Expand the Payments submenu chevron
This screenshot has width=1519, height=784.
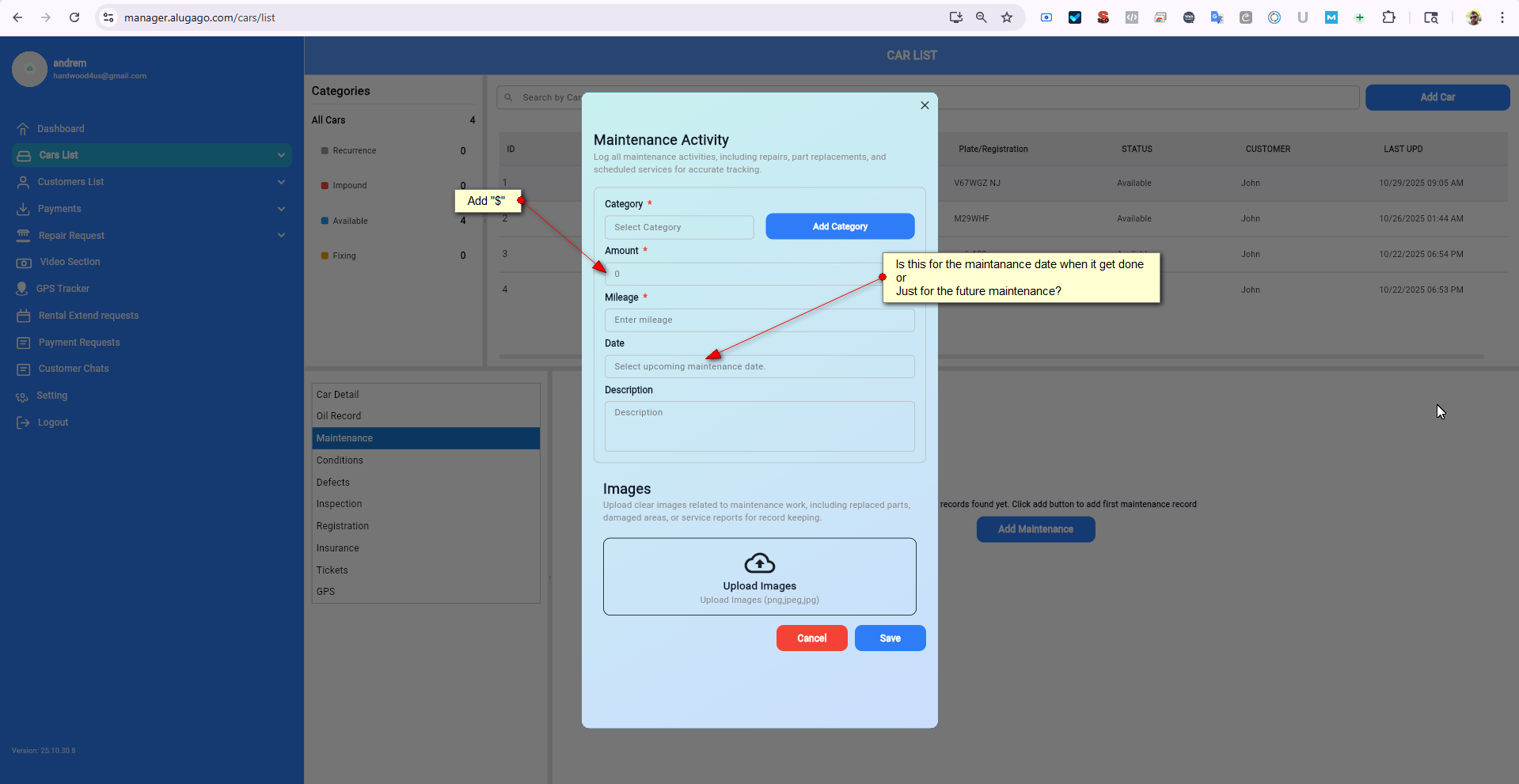(x=281, y=209)
